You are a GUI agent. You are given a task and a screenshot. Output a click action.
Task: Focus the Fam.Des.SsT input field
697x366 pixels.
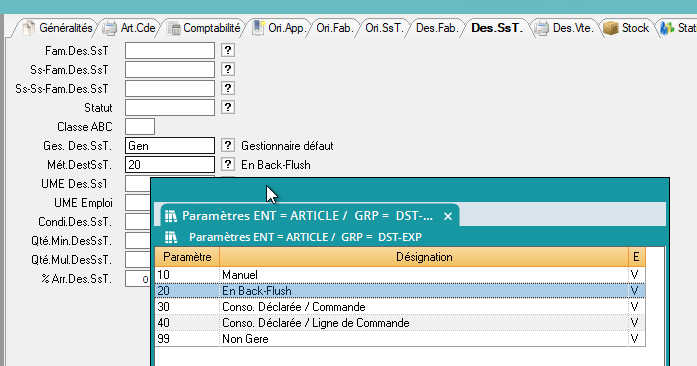(x=170, y=50)
